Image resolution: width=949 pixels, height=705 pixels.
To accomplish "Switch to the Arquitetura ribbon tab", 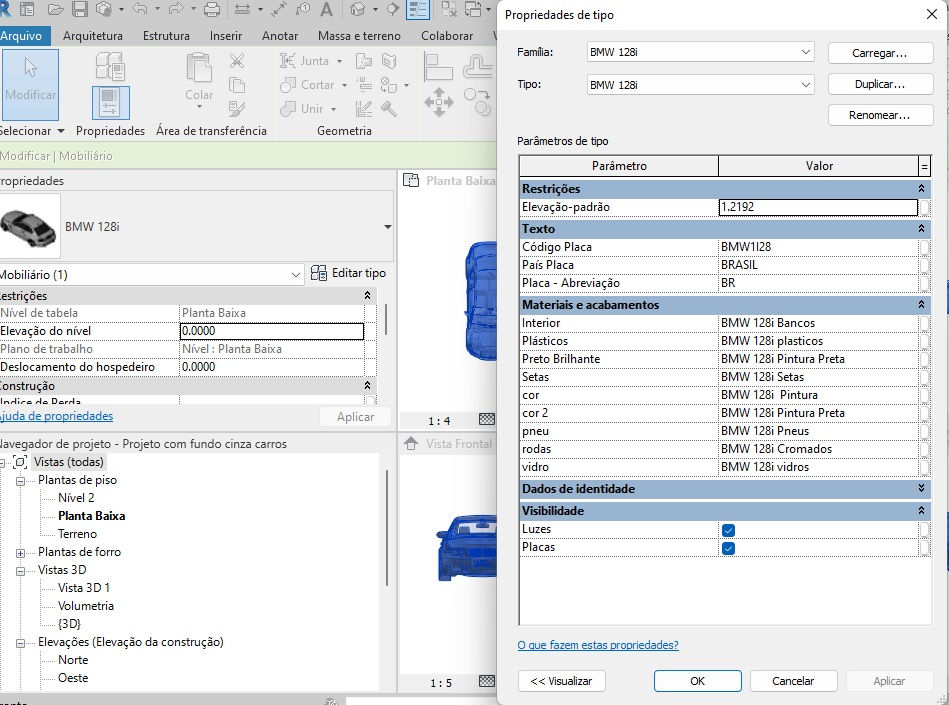I will point(93,36).
